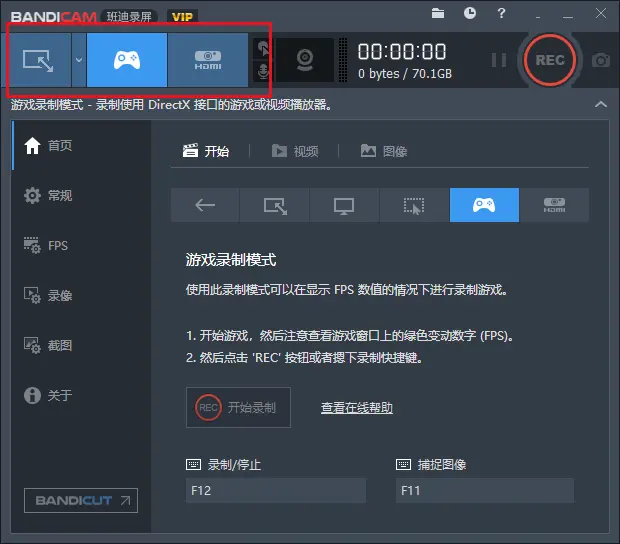Viewport: 620px width, 544px height.
Task: Click the 开始录制 start recording button
Action: coord(238,408)
